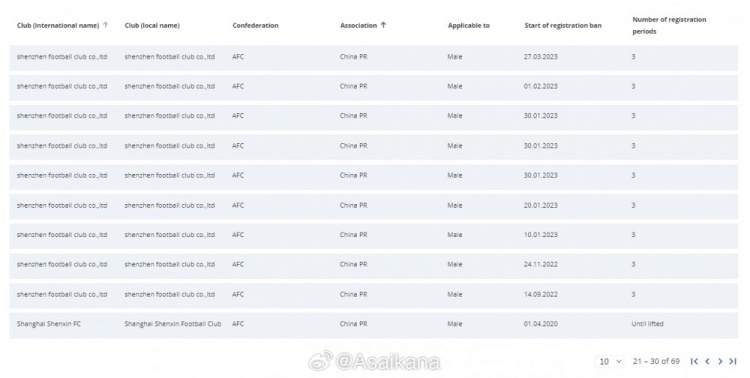Screen dimensions: 750x378
Task: Select the Shanghai Shenxin FC row
Action: 374,324
